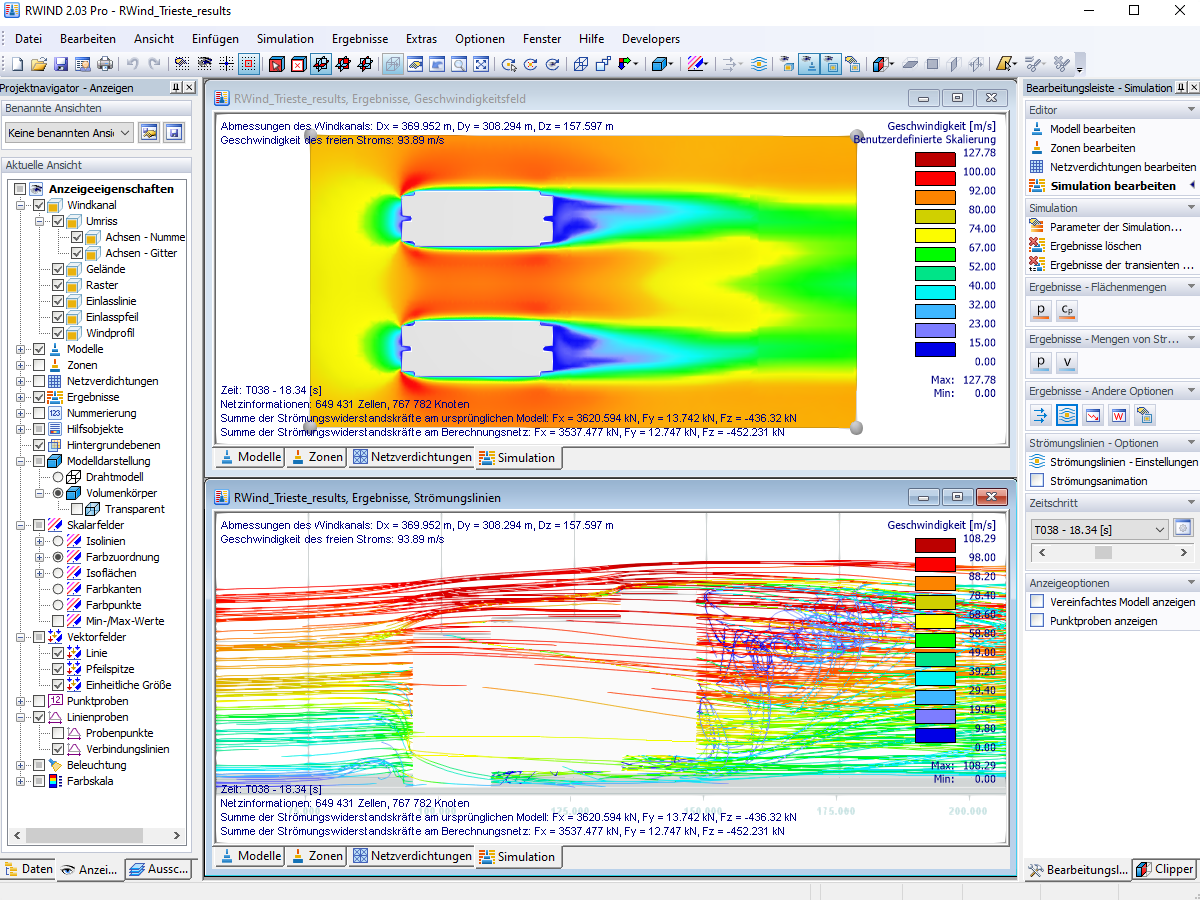Click the 'p' flow quantity button under 'Mengen von Str...'
Image resolution: width=1200 pixels, height=900 pixels.
point(1041,362)
